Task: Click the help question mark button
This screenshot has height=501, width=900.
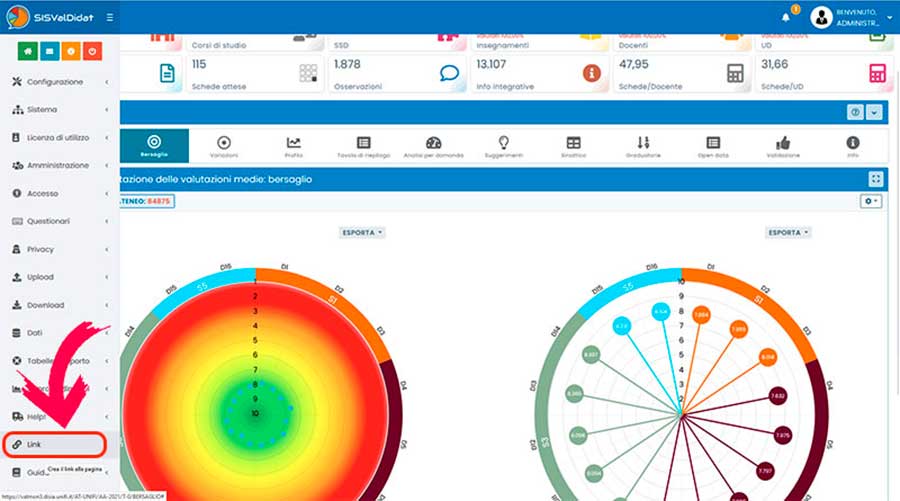Action: (x=856, y=112)
